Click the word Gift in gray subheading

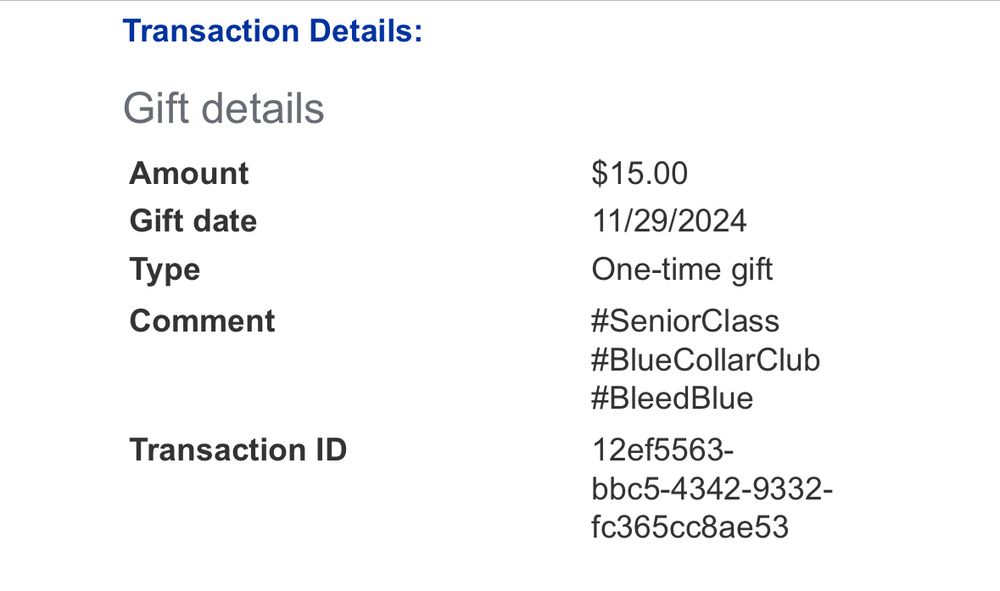coord(156,108)
